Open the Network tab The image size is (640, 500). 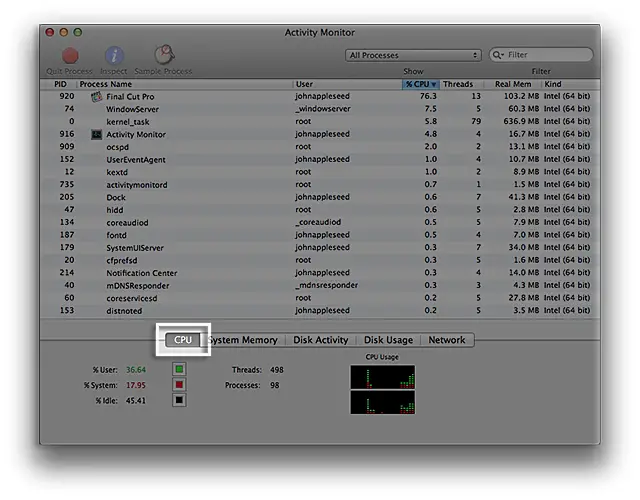click(x=447, y=340)
